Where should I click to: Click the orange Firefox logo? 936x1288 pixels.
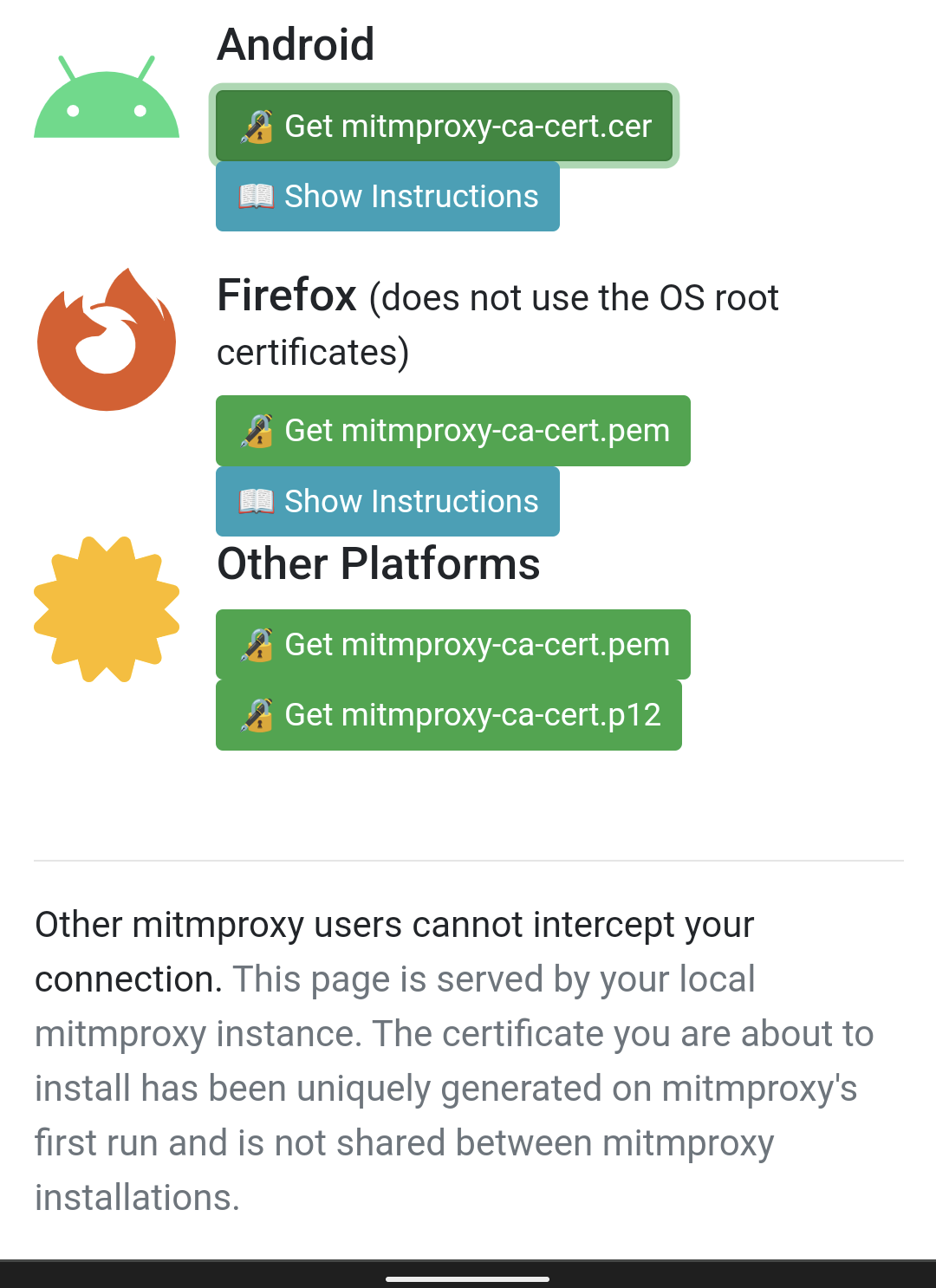pos(107,340)
